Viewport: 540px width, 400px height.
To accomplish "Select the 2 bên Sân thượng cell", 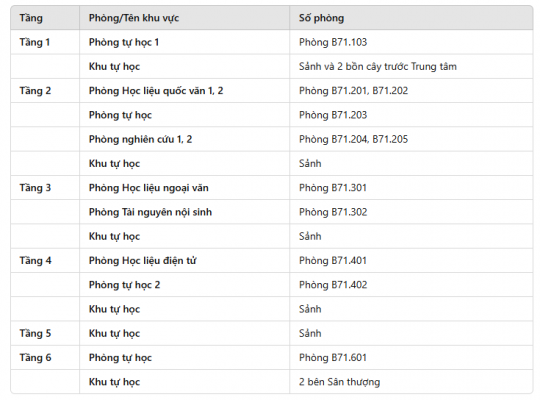I will [340, 382].
